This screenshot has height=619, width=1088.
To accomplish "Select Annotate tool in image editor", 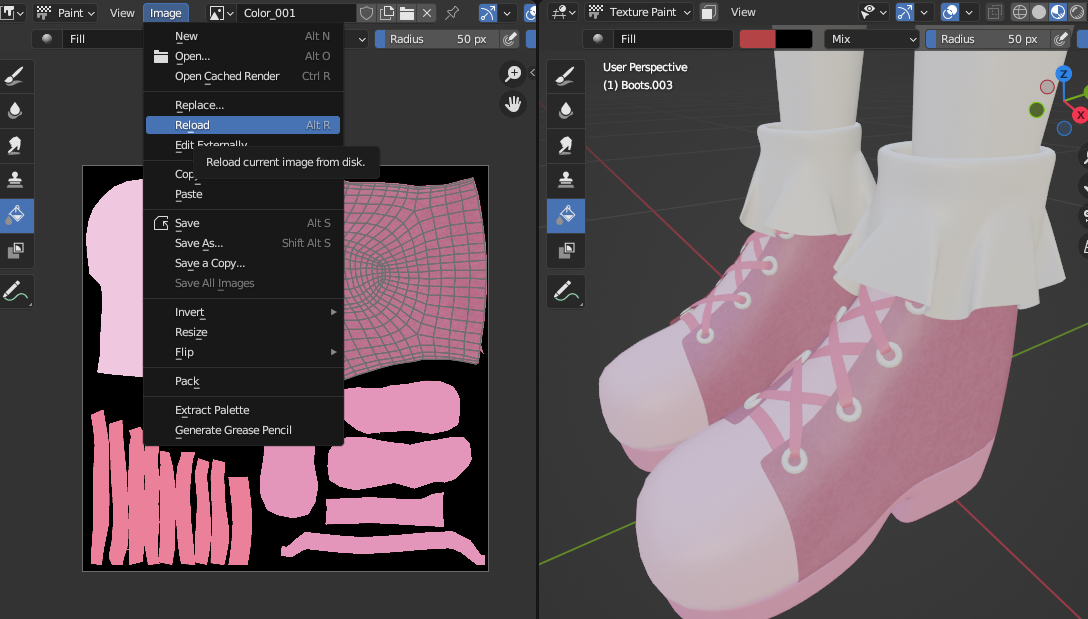I will (15, 291).
